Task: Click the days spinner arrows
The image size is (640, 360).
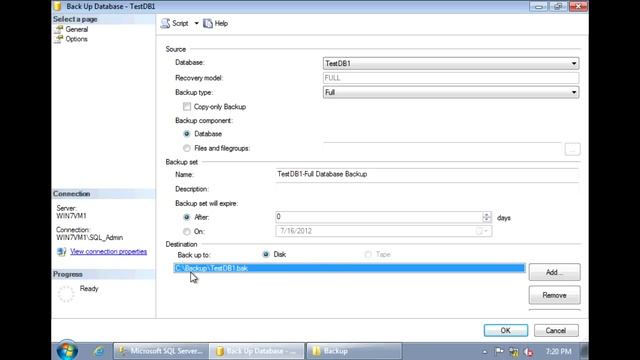Action: [487, 217]
